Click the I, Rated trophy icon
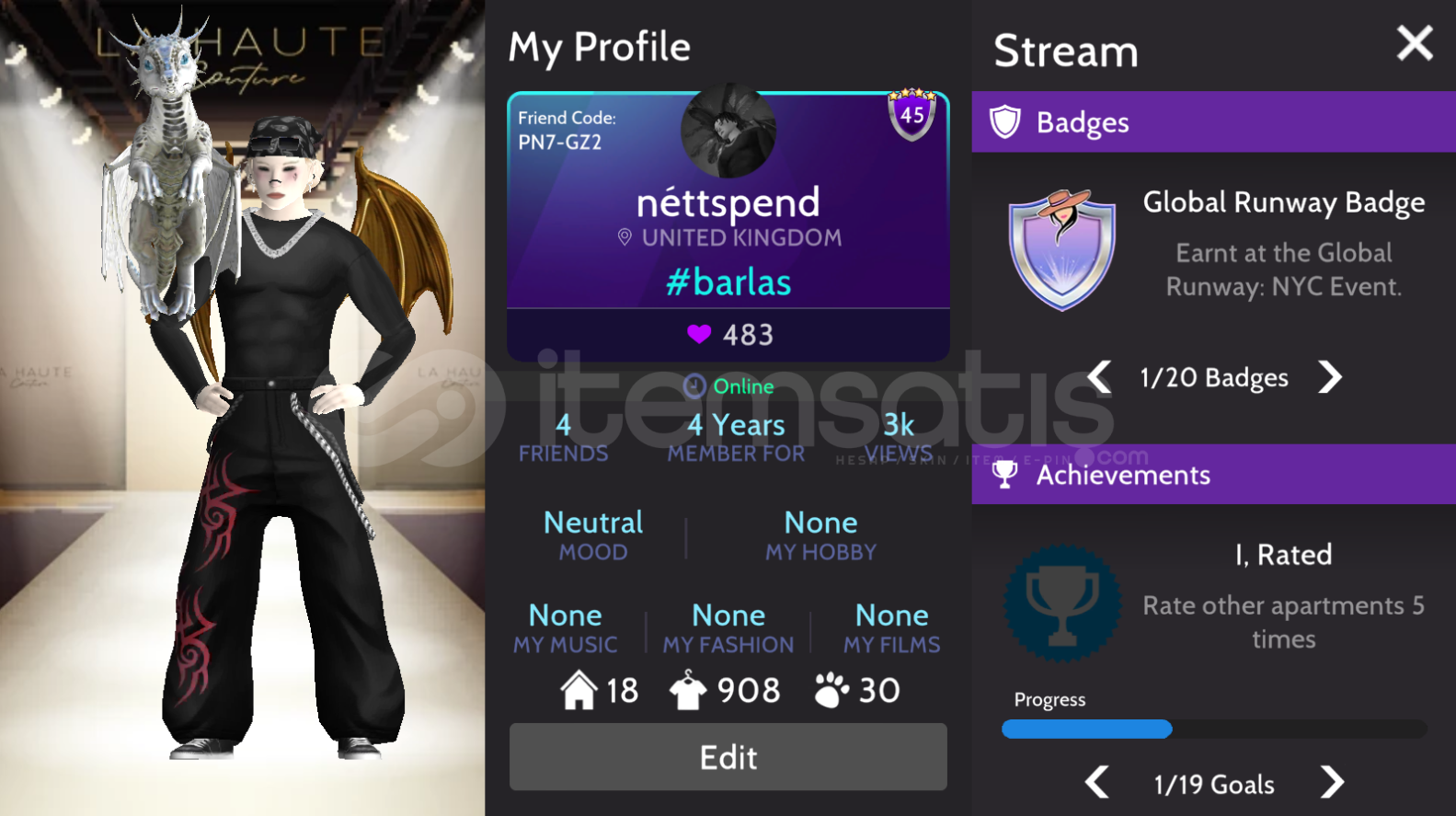 point(1062,603)
